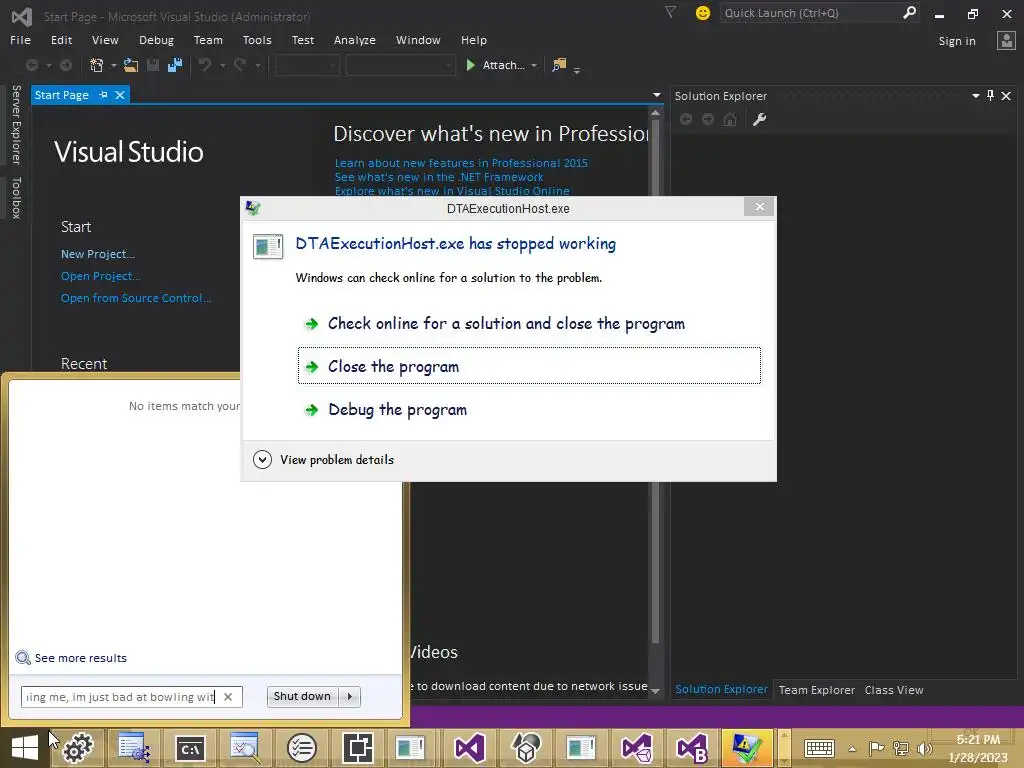Viewport: 1024px width, 768px height.
Task: Click the checklist taskbar icon
Action: click(x=302, y=748)
